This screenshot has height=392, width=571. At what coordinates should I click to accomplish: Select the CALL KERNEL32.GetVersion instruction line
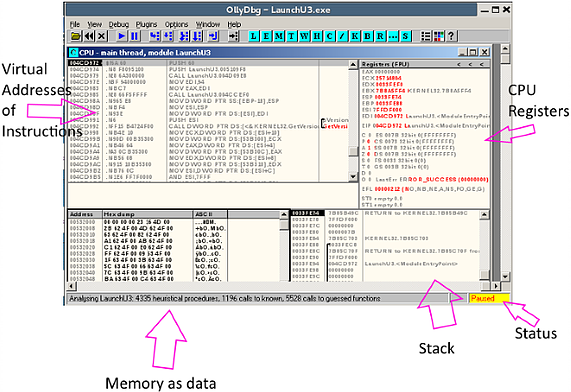(x=209, y=126)
